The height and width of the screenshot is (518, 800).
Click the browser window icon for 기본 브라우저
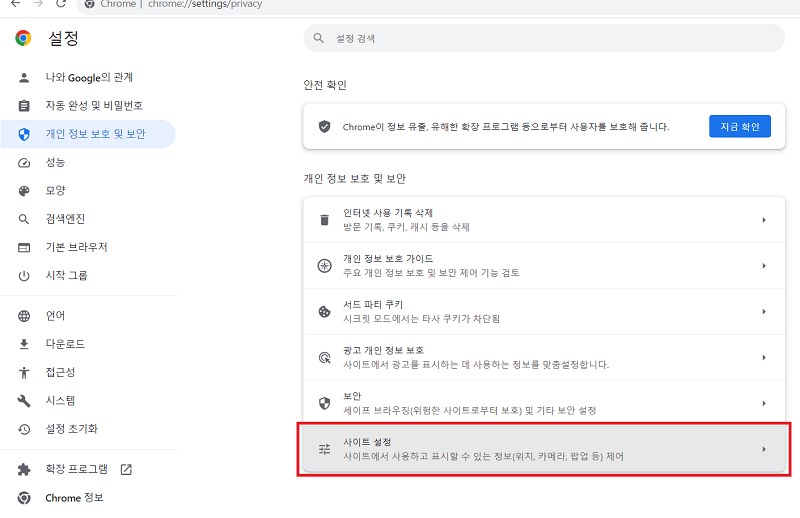pos(24,248)
